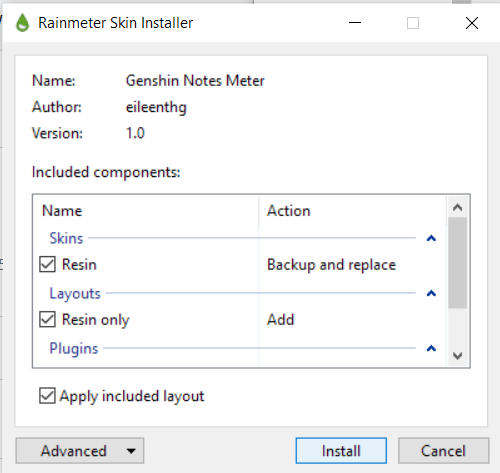
Task: Collapse the Layouts group chevron
Action: tap(431, 293)
